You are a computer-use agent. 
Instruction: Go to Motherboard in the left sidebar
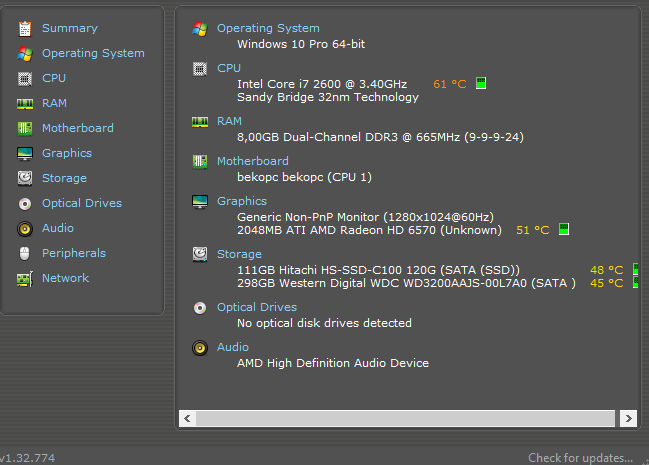(78, 128)
